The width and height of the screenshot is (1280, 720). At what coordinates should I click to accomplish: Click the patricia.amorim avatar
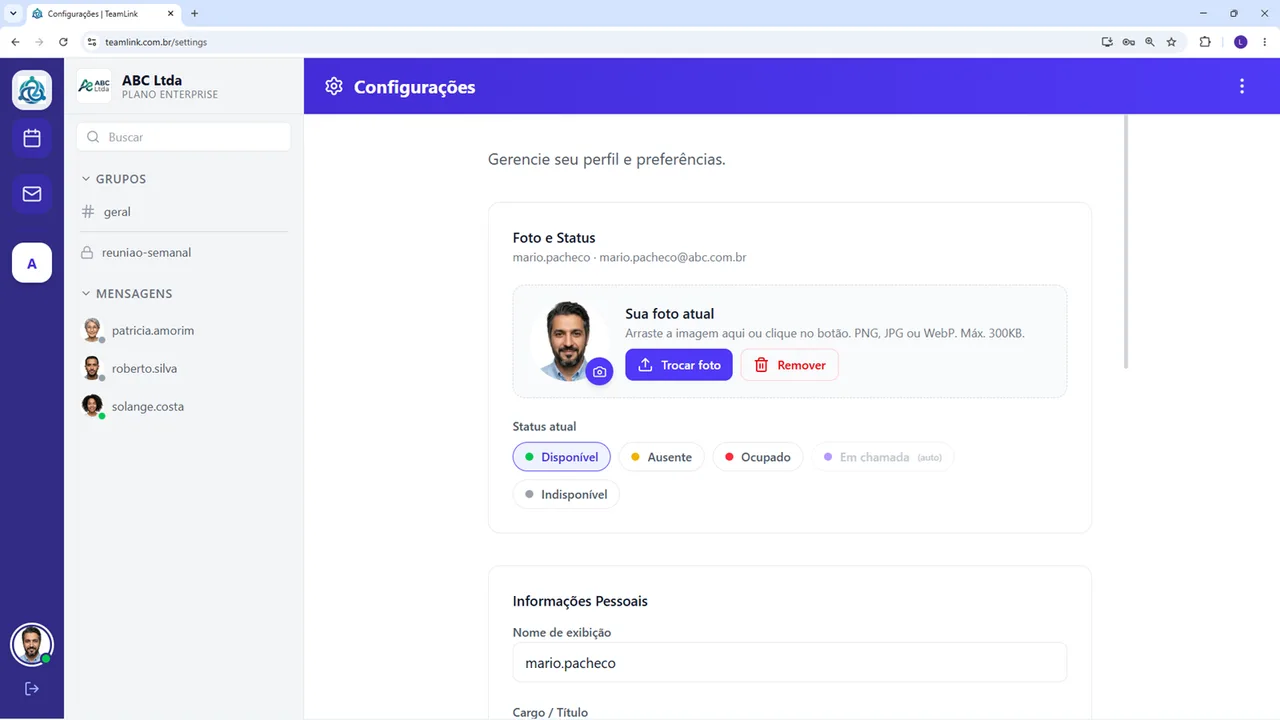click(x=93, y=330)
